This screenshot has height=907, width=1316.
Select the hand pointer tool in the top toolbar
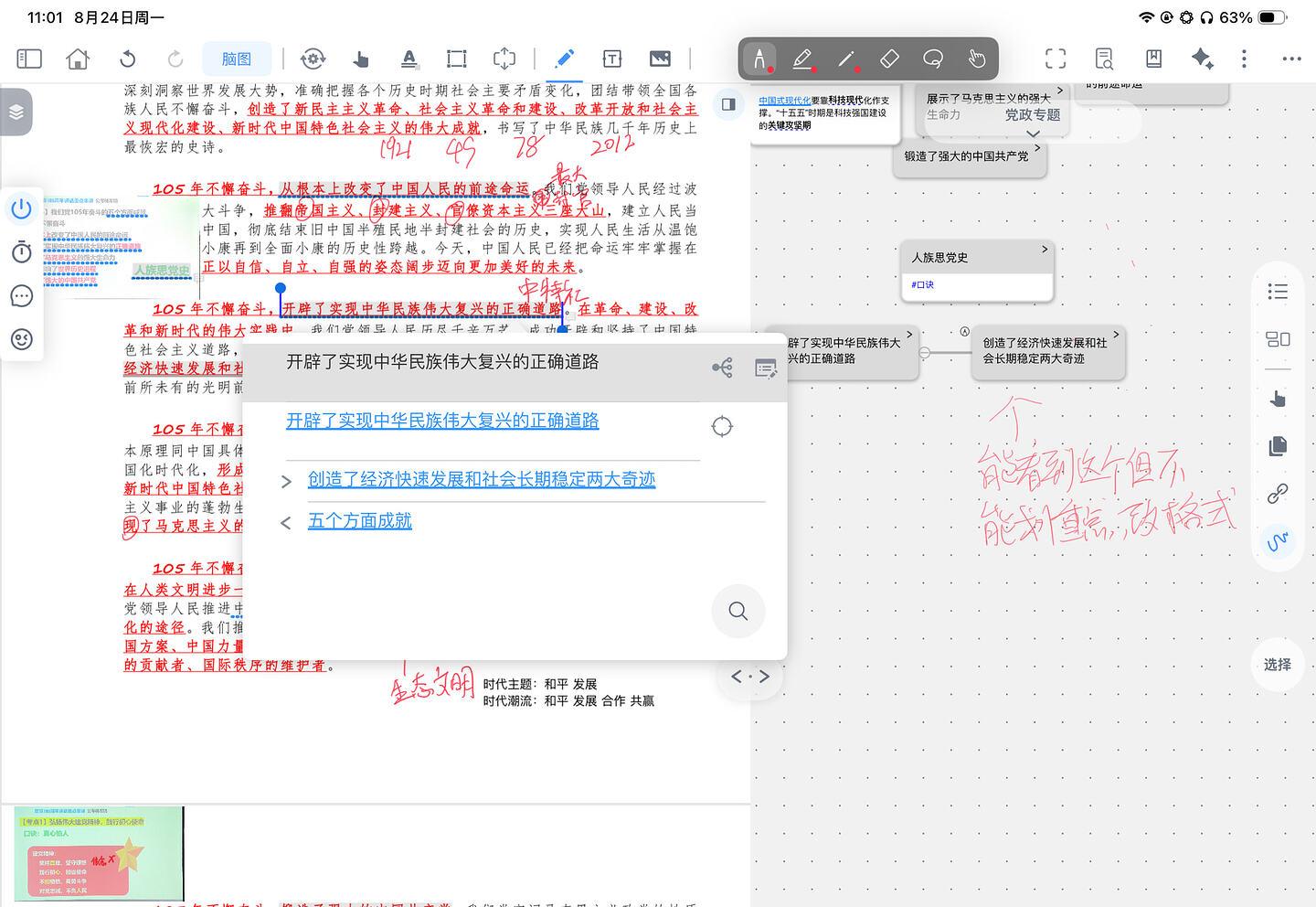tap(361, 59)
